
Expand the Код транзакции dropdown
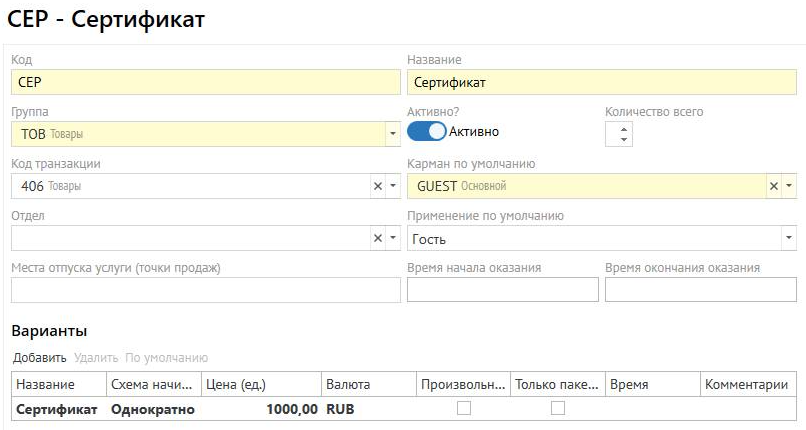click(x=393, y=186)
